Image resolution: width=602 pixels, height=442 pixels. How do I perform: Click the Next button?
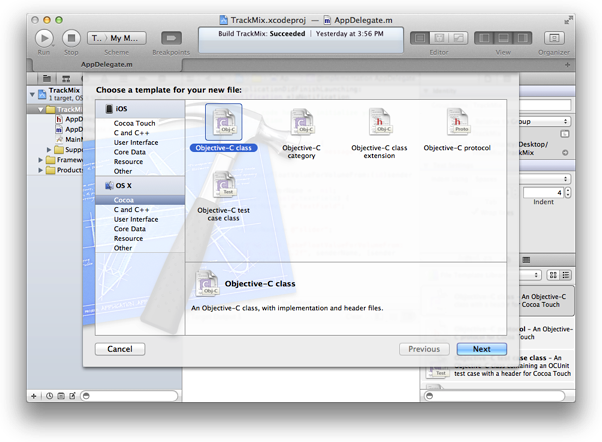click(482, 349)
